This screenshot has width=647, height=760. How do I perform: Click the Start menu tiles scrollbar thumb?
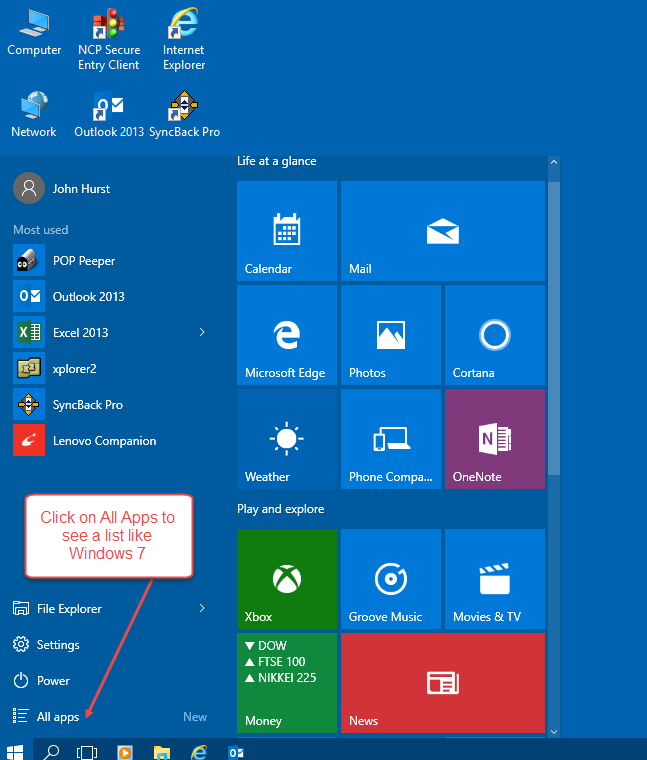pos(554,329)
